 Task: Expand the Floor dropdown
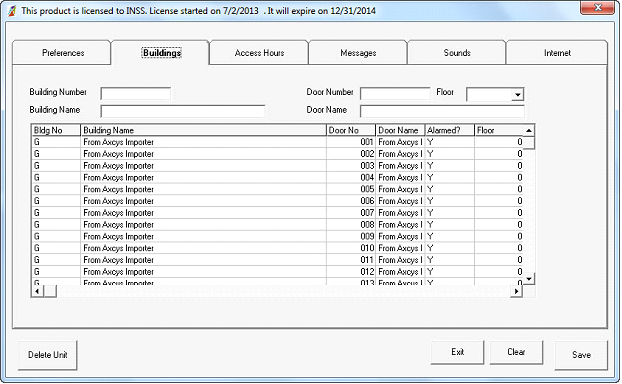coord(517,95)
